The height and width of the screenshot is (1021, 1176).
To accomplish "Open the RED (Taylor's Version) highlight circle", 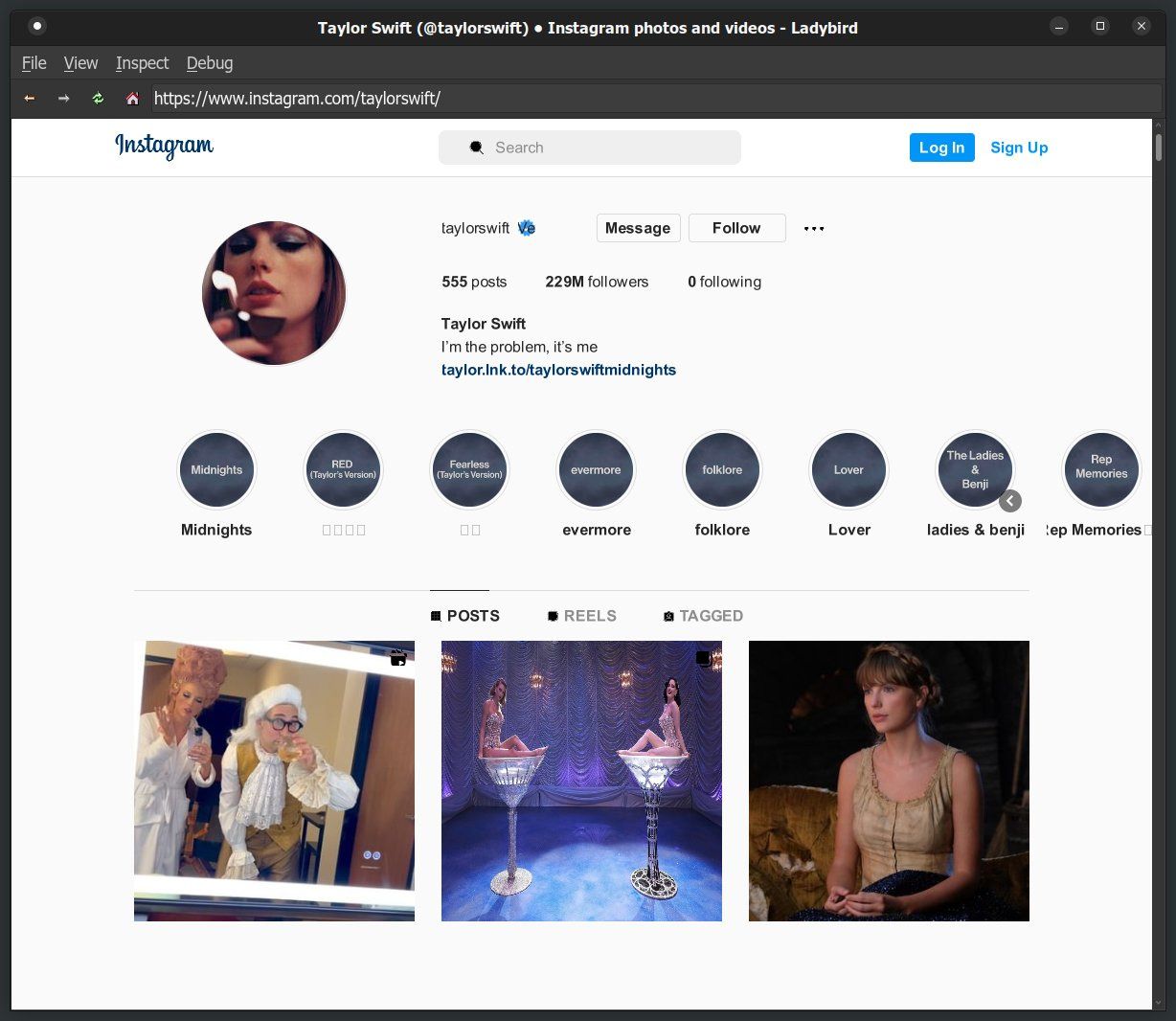I will 343,470.
